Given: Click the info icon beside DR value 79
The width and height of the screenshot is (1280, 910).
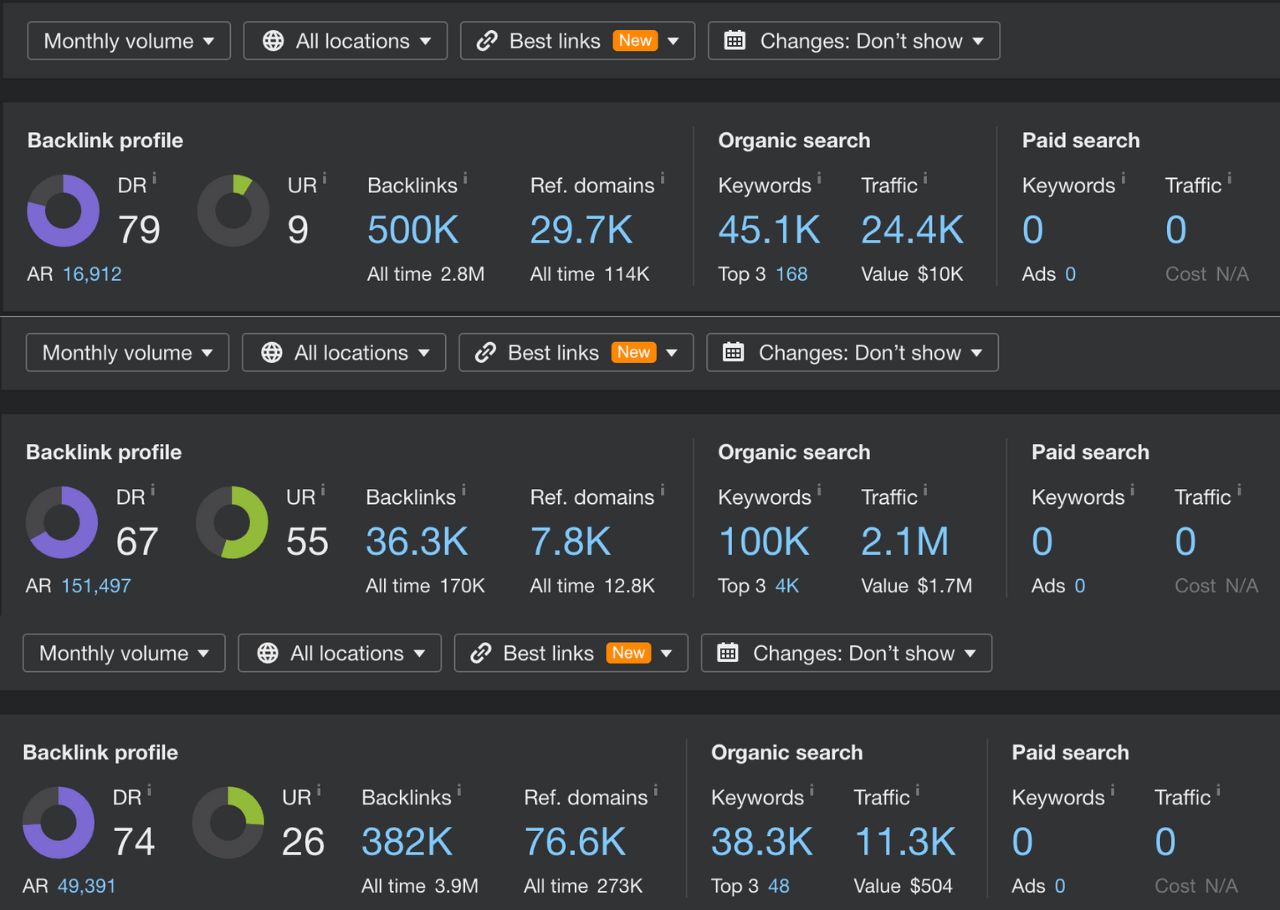Looking at the screenshot, I should point(154,177).
